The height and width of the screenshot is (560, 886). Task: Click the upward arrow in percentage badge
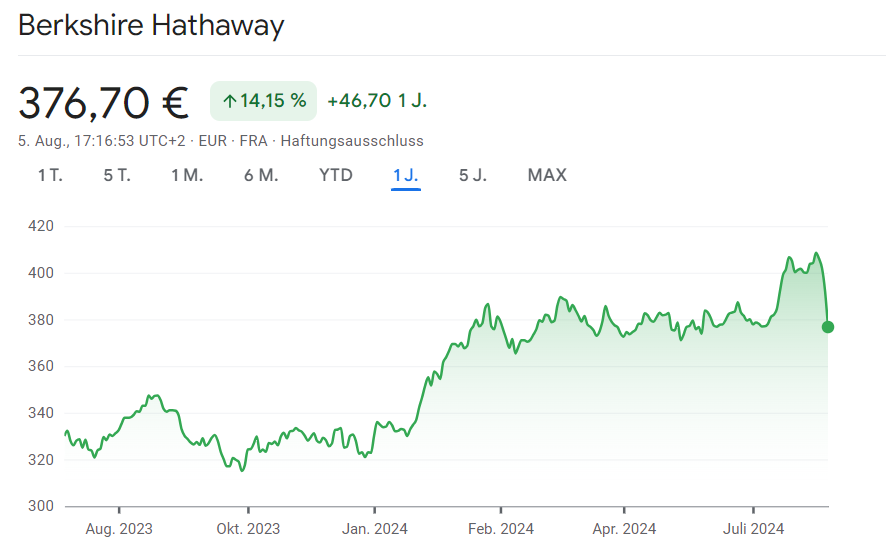[x=229, y=101]
